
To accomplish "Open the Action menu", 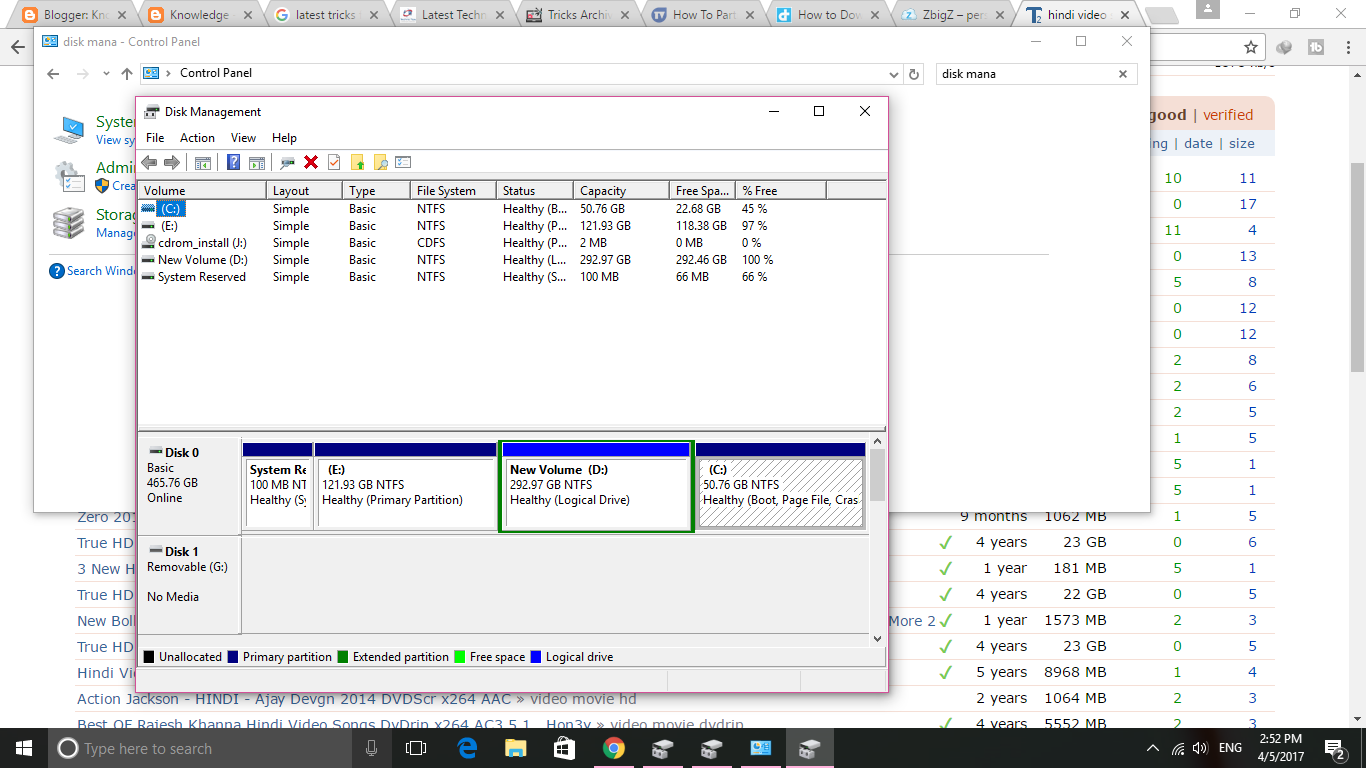I will pos(197,137).
